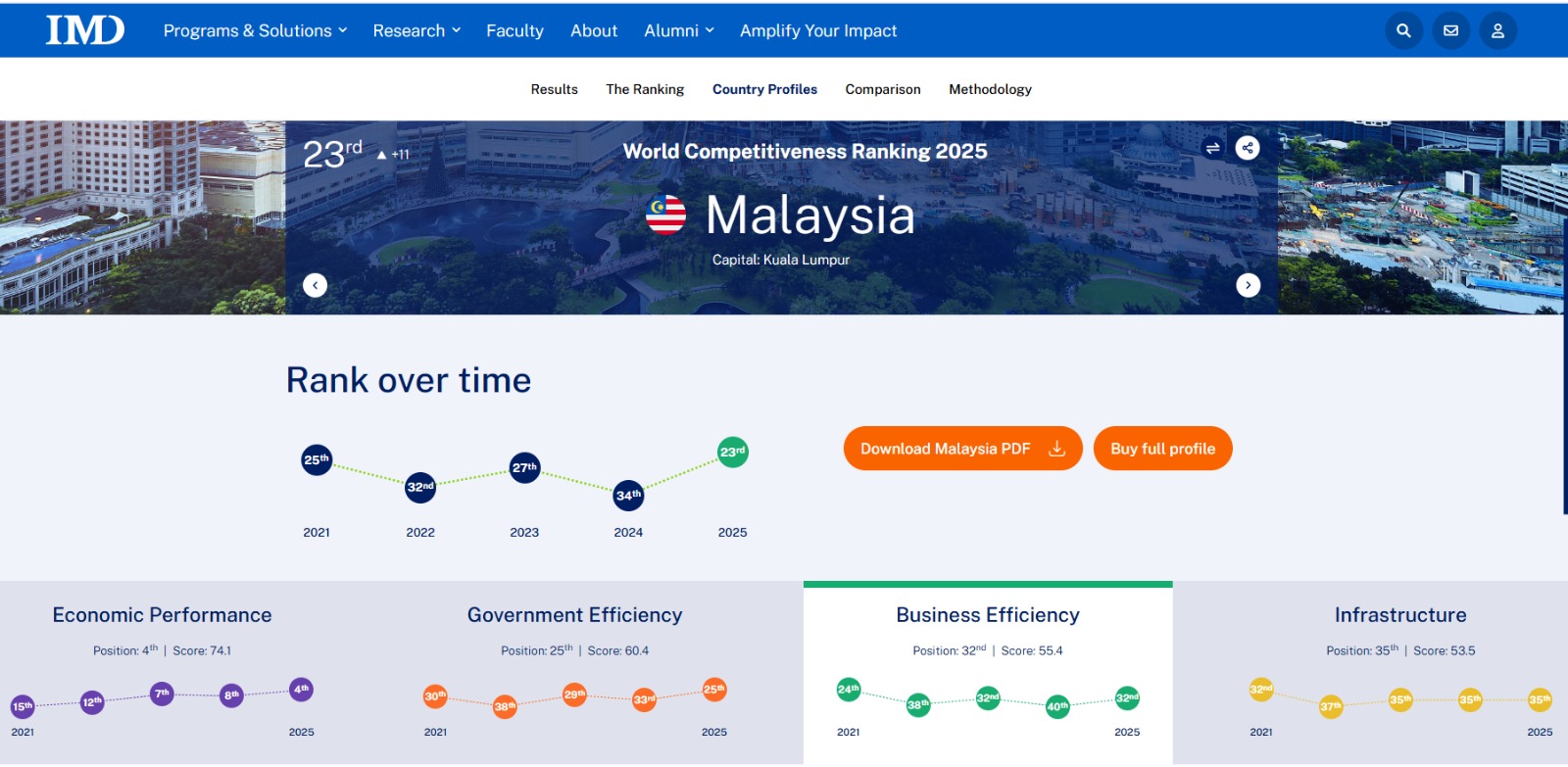Click Position 32nd Score 55.4 text

point(988,650)
